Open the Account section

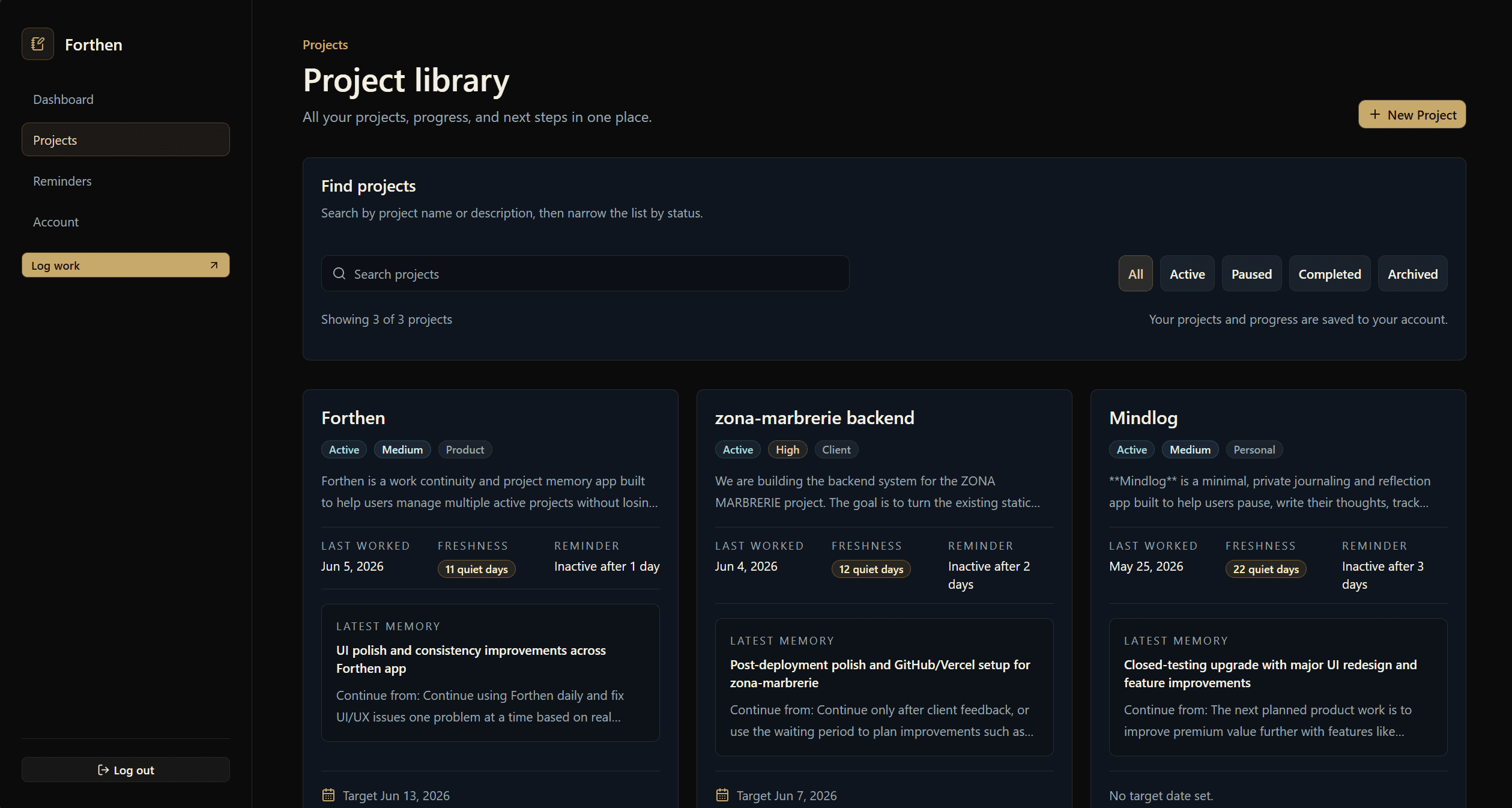coord(125,222)
